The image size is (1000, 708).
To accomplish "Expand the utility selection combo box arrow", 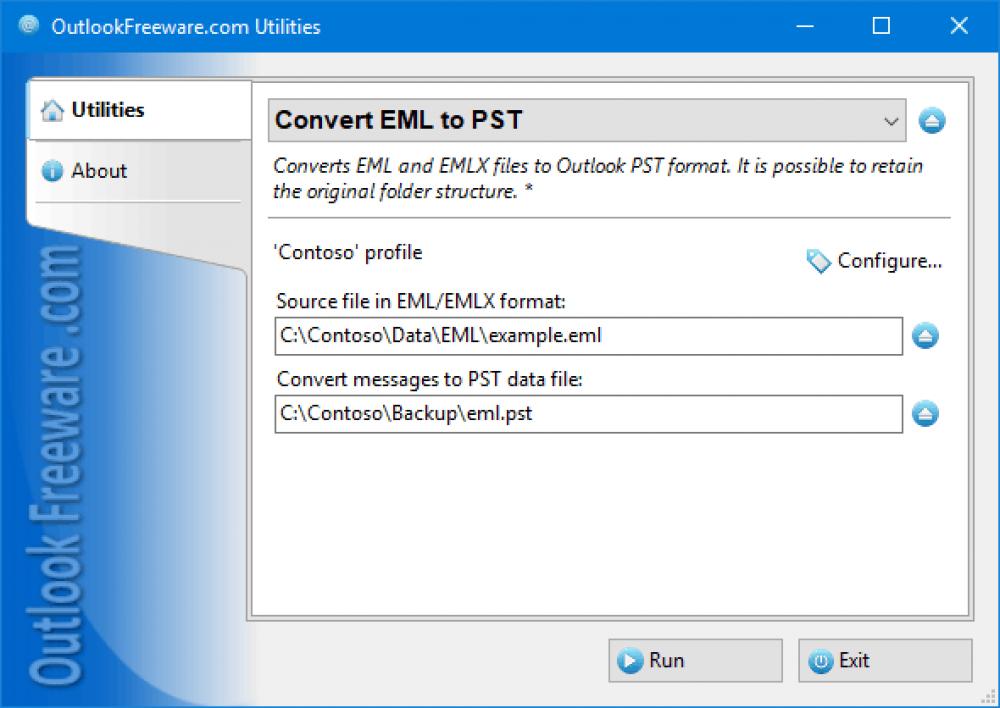I will pyautogui.click(x=893, y=120).
